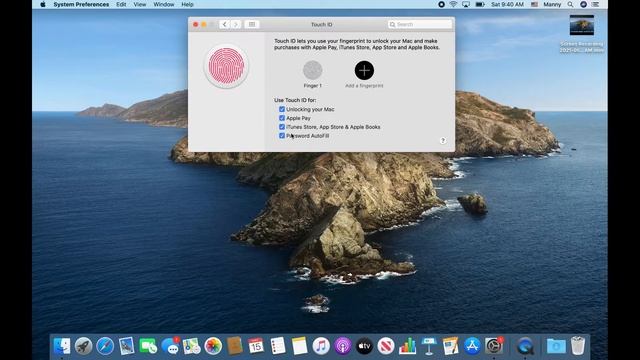
Task: Open the Downloads folder in the Dock
Action: [556, 346]
